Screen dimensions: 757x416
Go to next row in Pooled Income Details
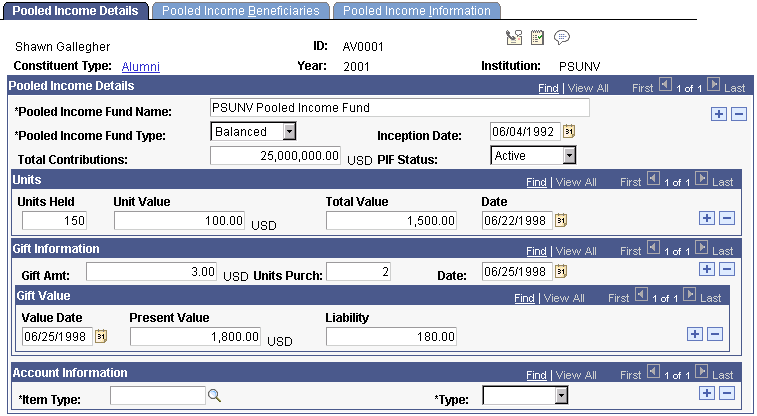point(714,85)
